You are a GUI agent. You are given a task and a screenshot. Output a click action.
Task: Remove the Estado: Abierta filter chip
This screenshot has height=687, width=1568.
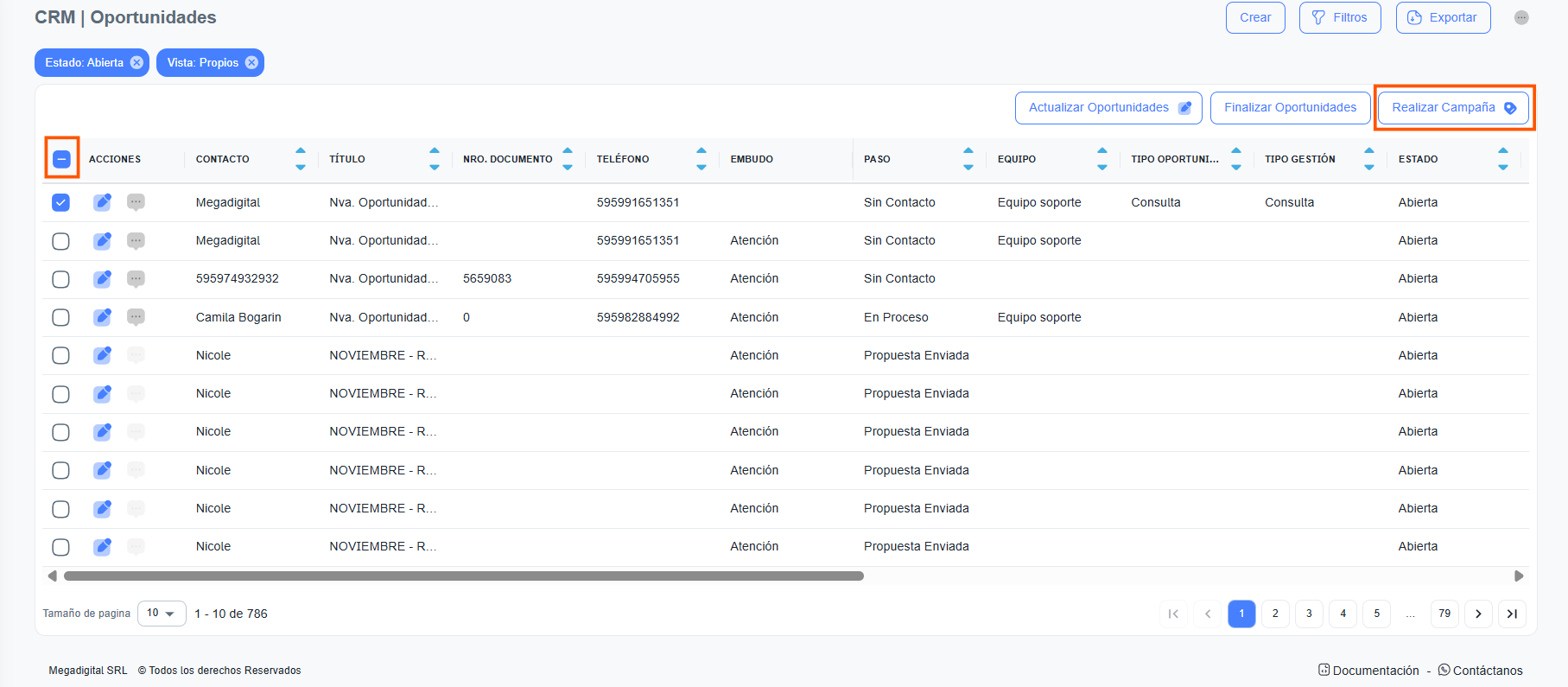(136, 63)
